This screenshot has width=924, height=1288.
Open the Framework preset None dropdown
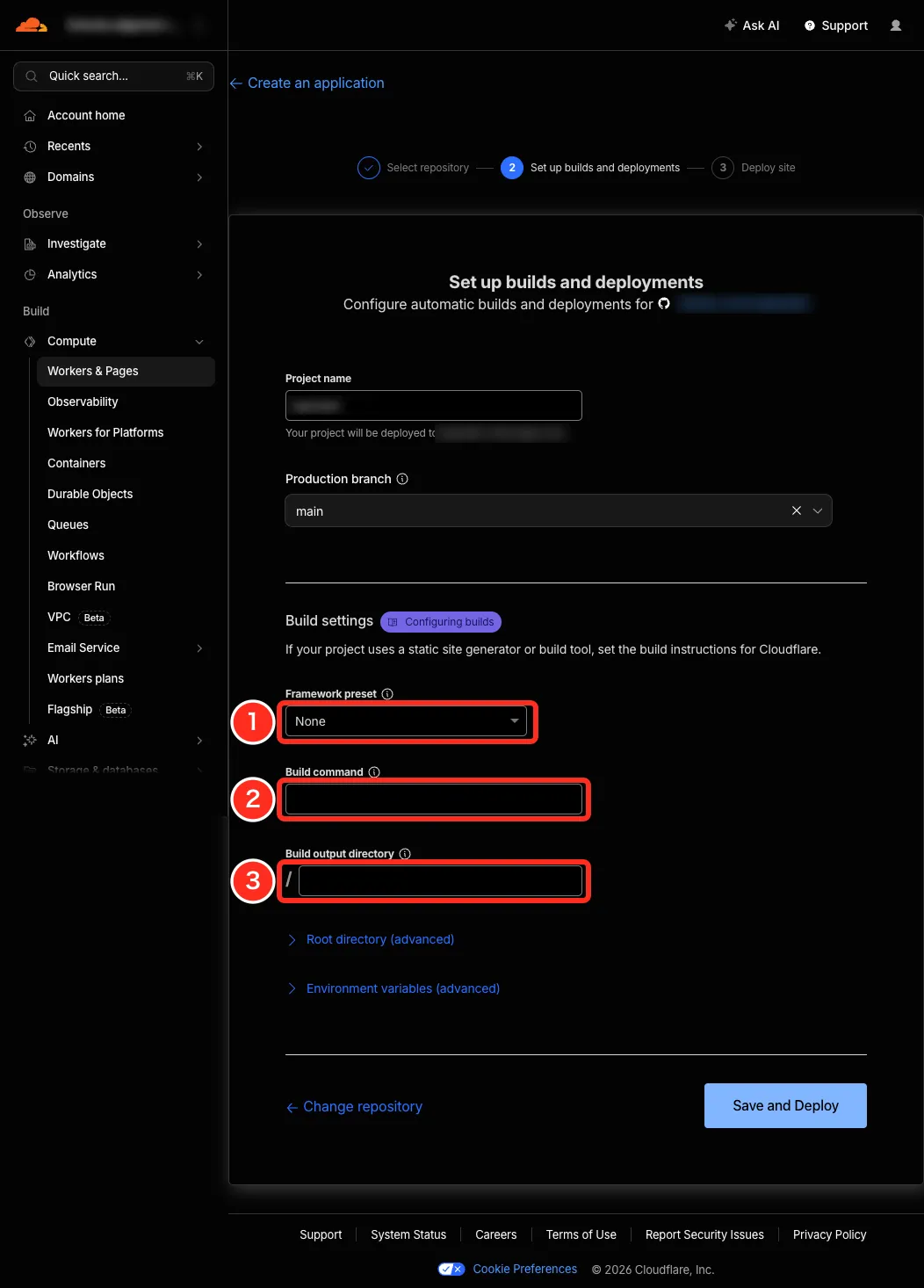point(406,721)
